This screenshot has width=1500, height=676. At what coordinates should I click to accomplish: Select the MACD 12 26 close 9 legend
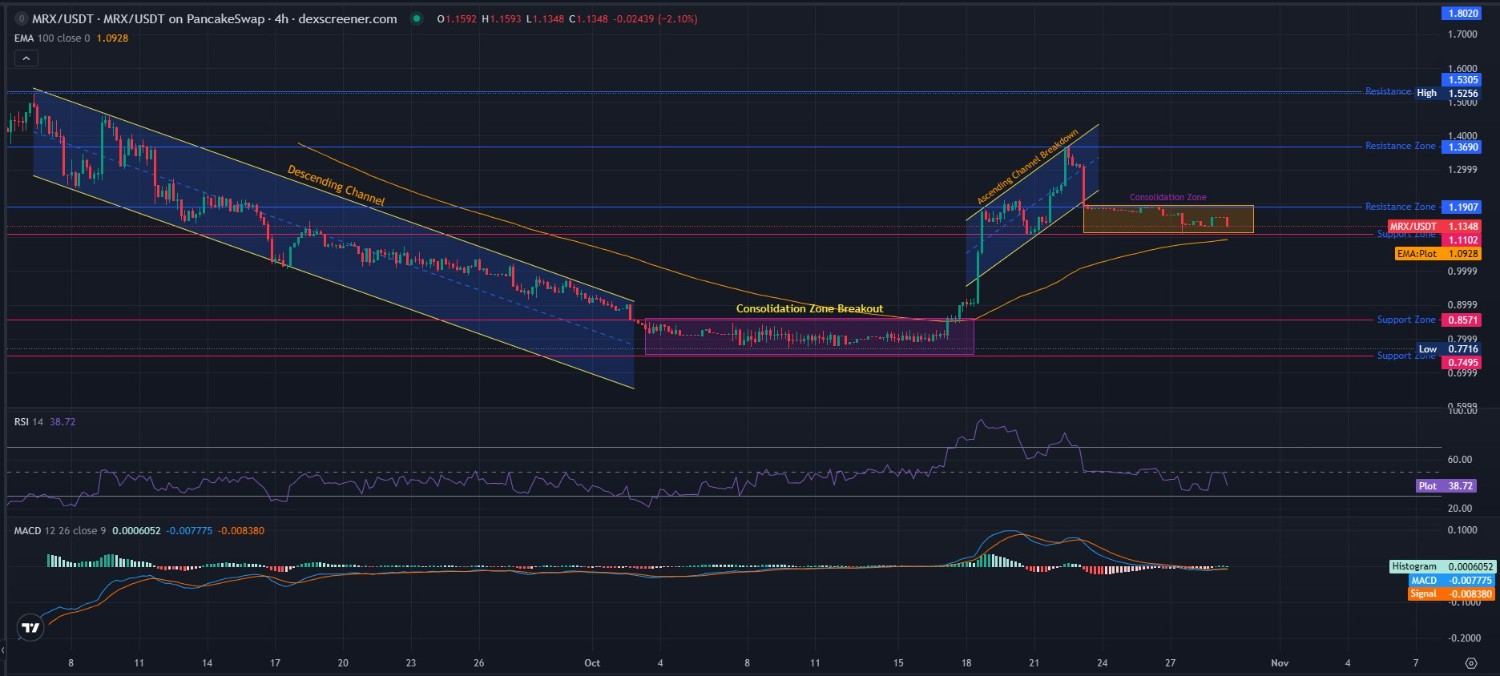point(60,530)
